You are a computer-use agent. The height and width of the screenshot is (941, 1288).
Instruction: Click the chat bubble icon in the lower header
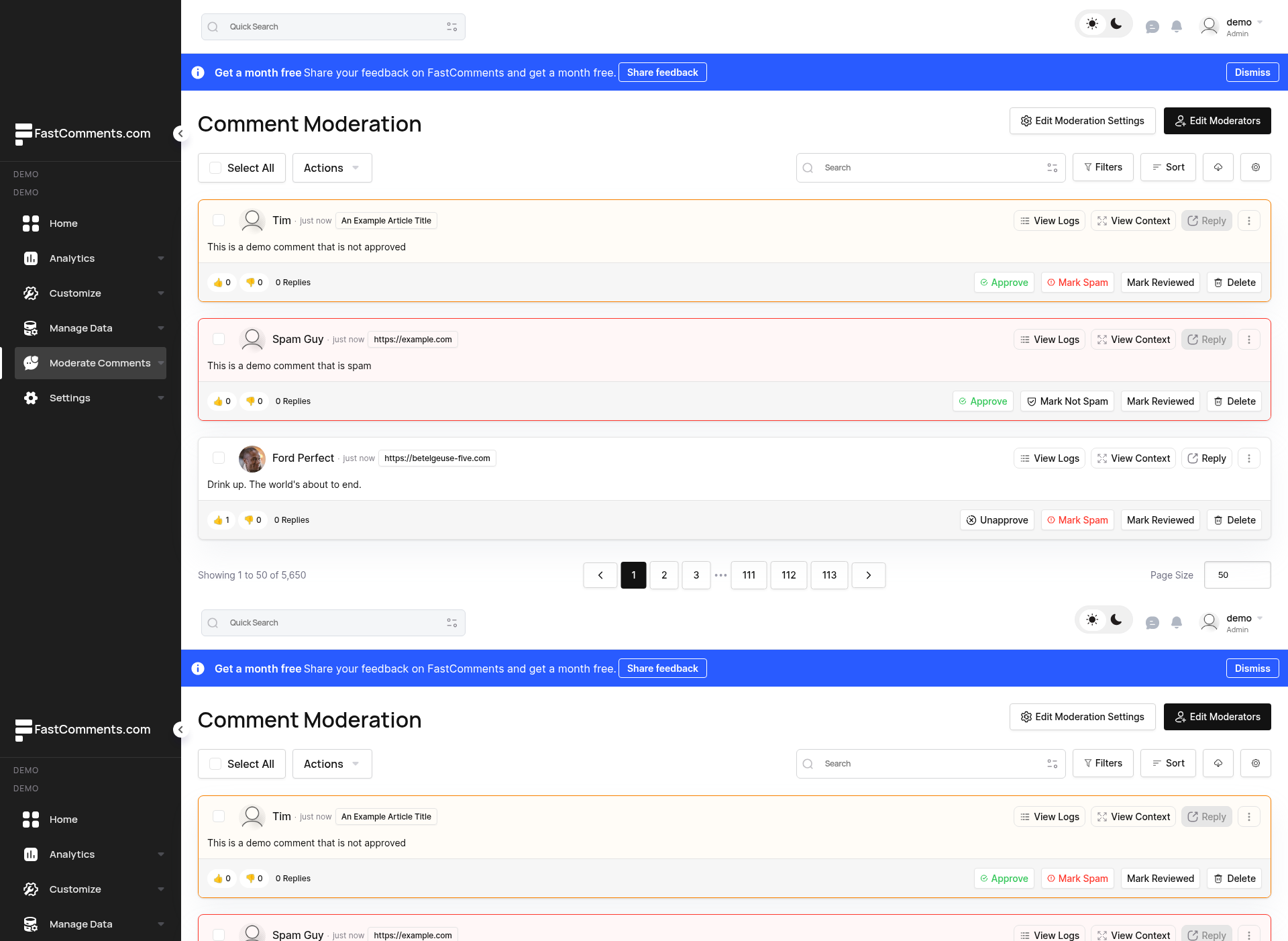pyautogui.click(x=1152, y=623)
